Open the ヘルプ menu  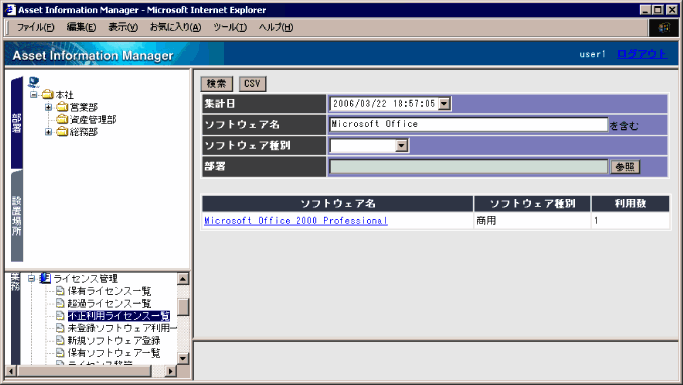click(275, 27)
